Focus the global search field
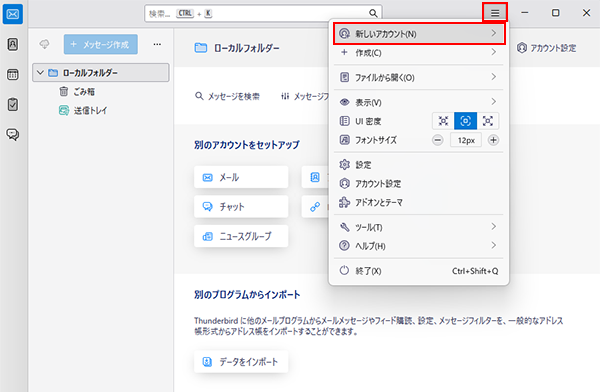This screenshot has height=392, width=600. [x=263, y=13]
